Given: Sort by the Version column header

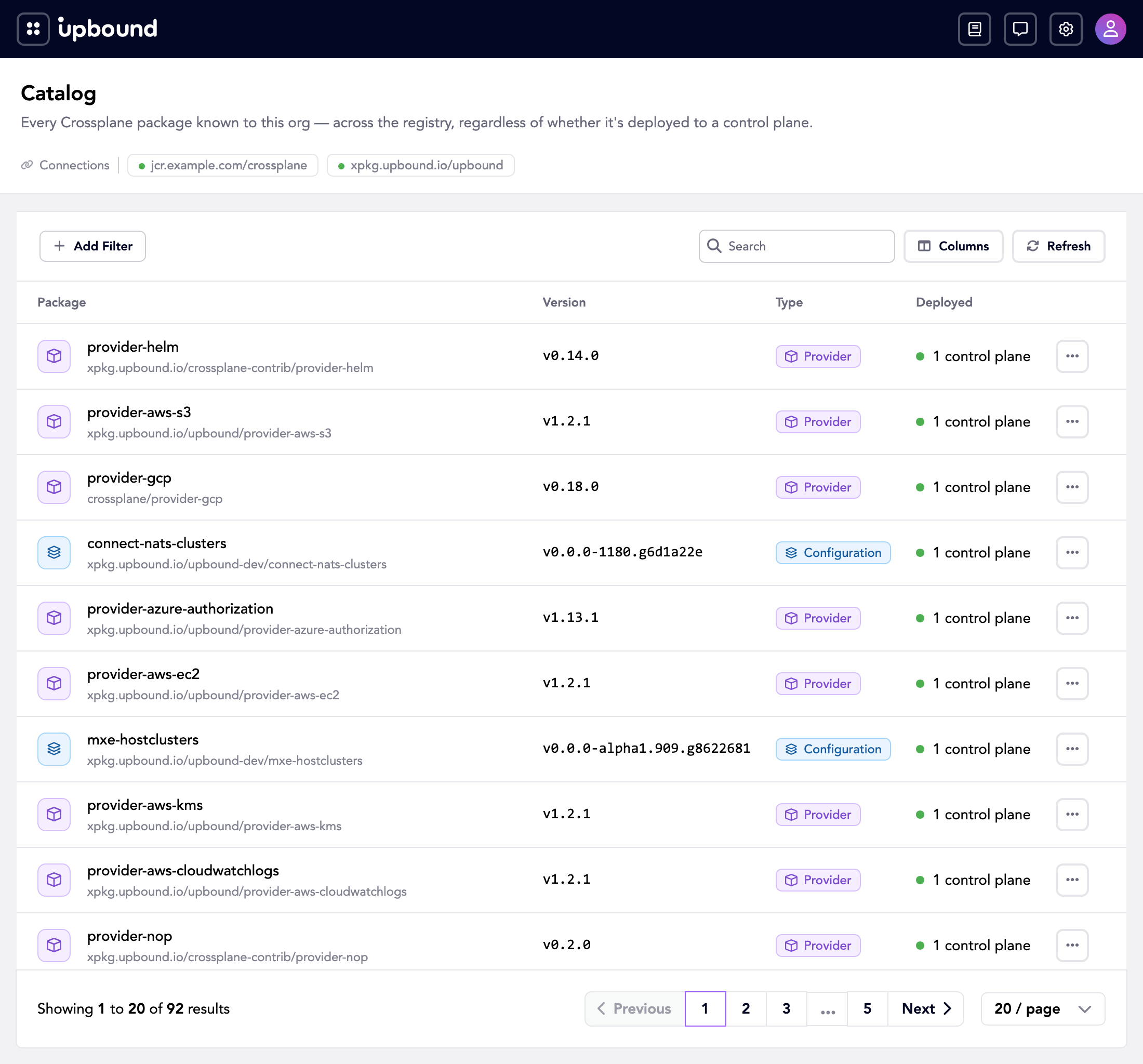Looking at the screenshot, I should [564, 302].
